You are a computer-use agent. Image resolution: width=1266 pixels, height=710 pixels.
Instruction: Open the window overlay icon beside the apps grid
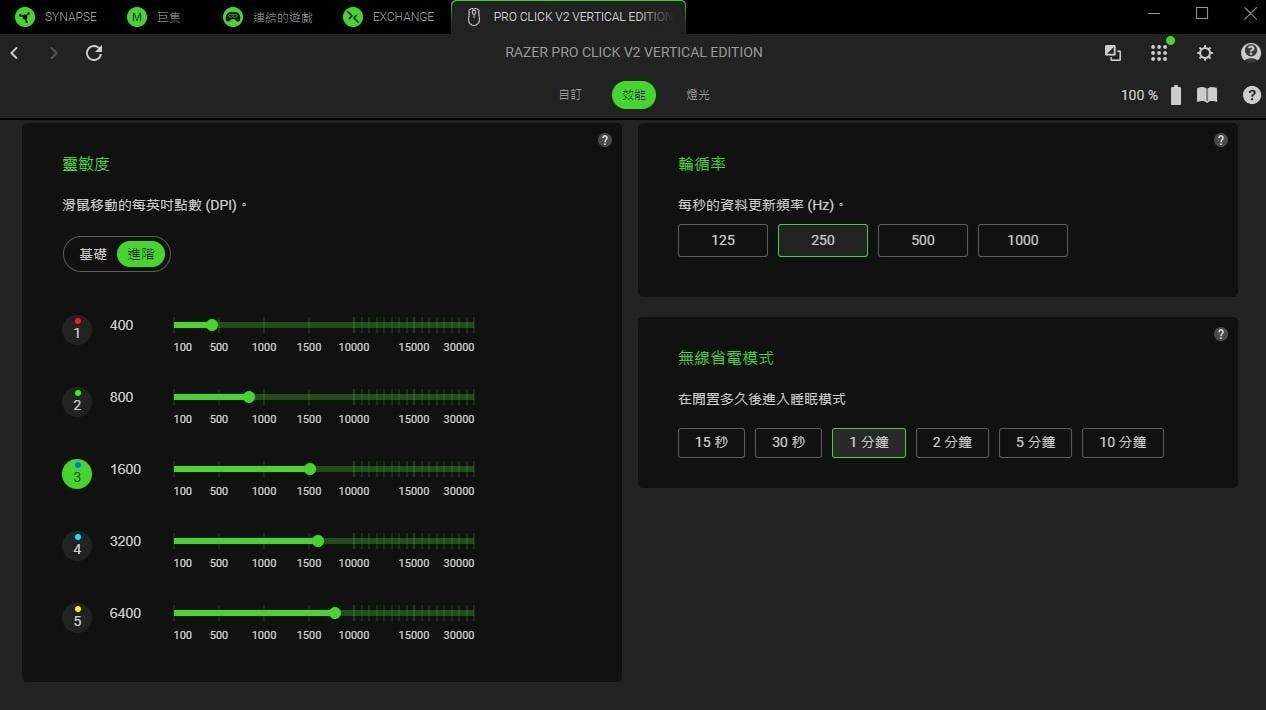click(1113, 53)
